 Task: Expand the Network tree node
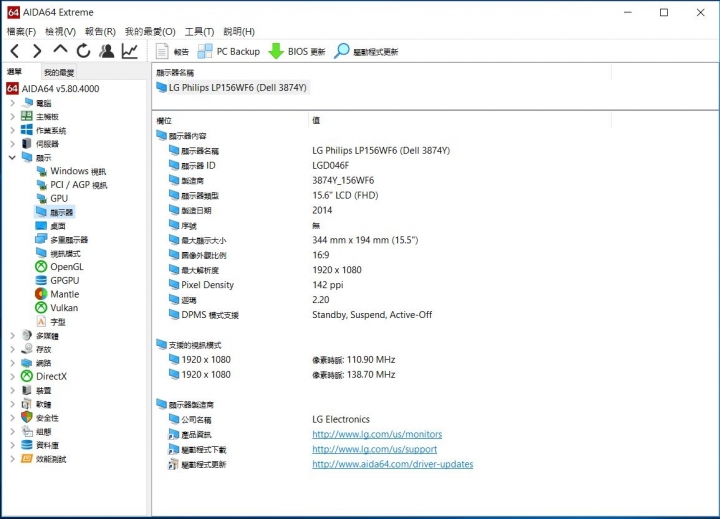pos(12,363)
